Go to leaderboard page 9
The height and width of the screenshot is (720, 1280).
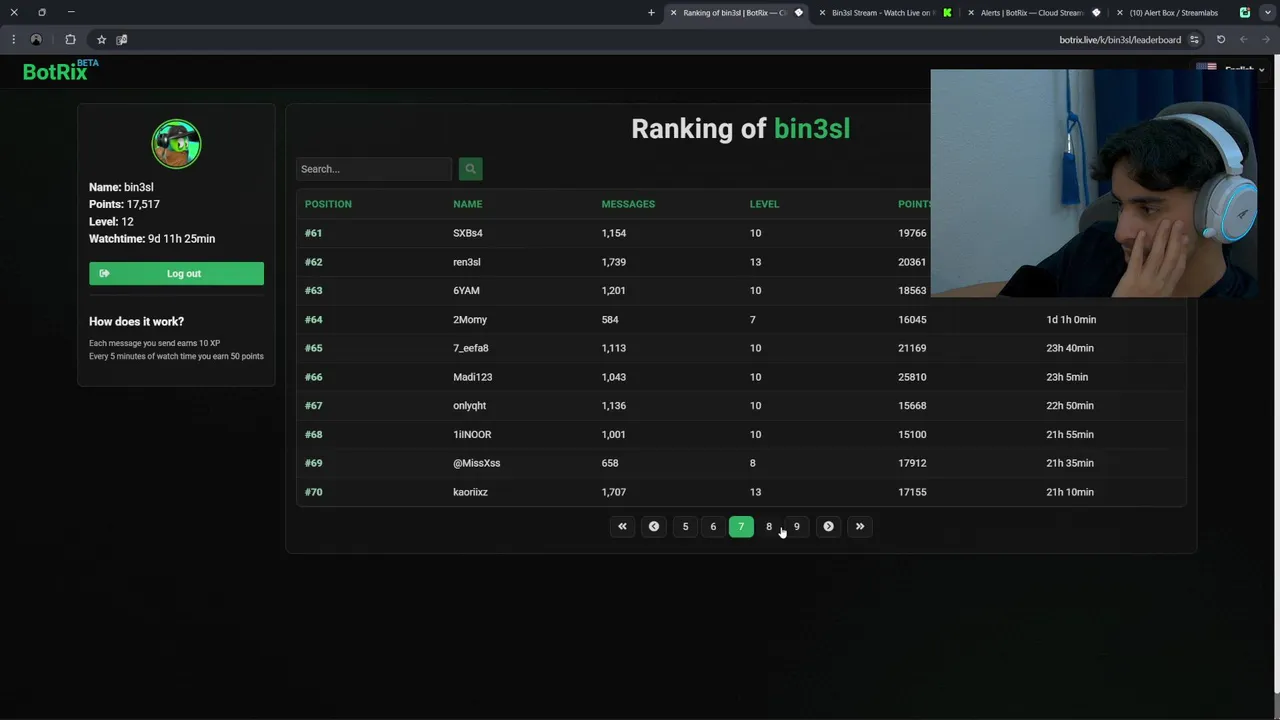(797, 526)
